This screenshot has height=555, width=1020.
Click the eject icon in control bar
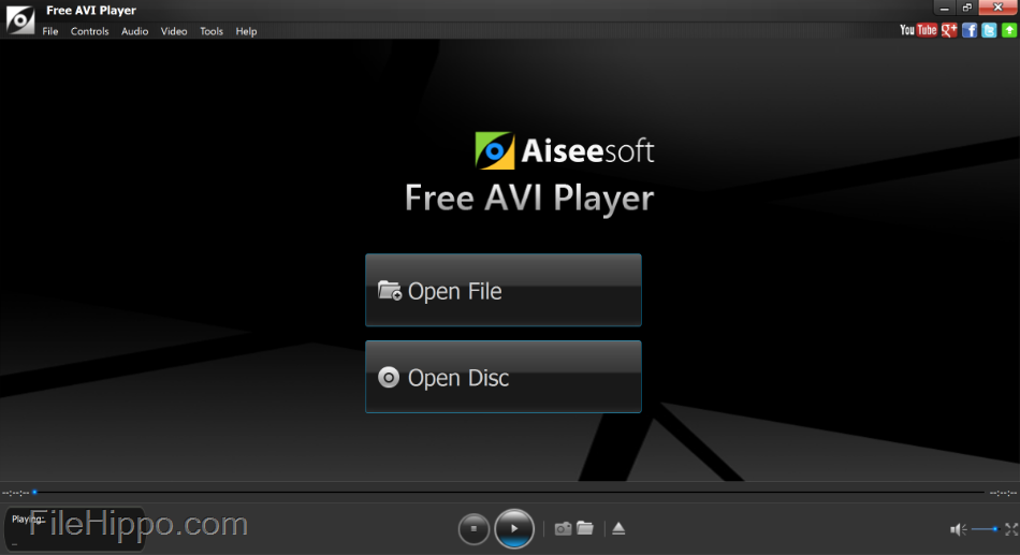(x=619, y=528)
